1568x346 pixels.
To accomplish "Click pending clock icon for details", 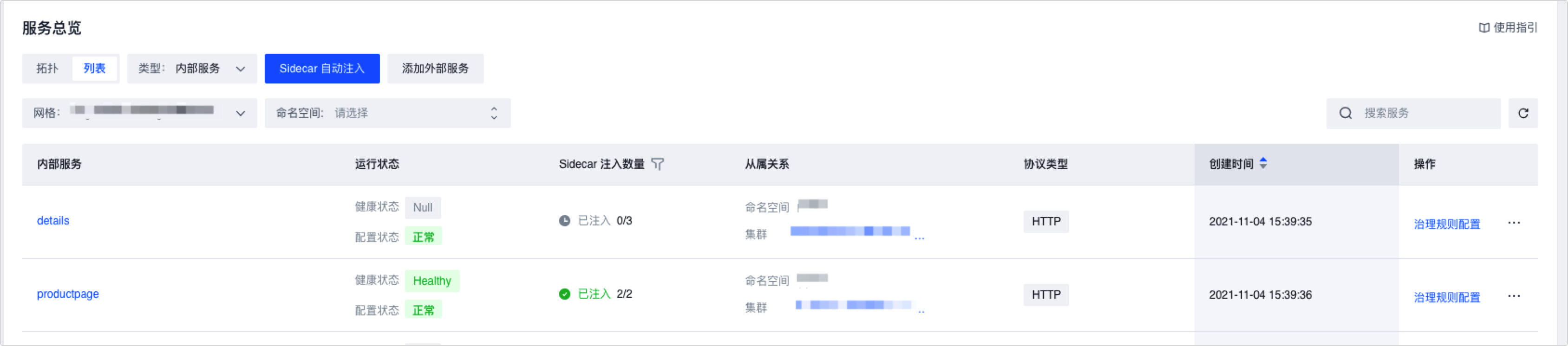I will click(x=564, y=221).
